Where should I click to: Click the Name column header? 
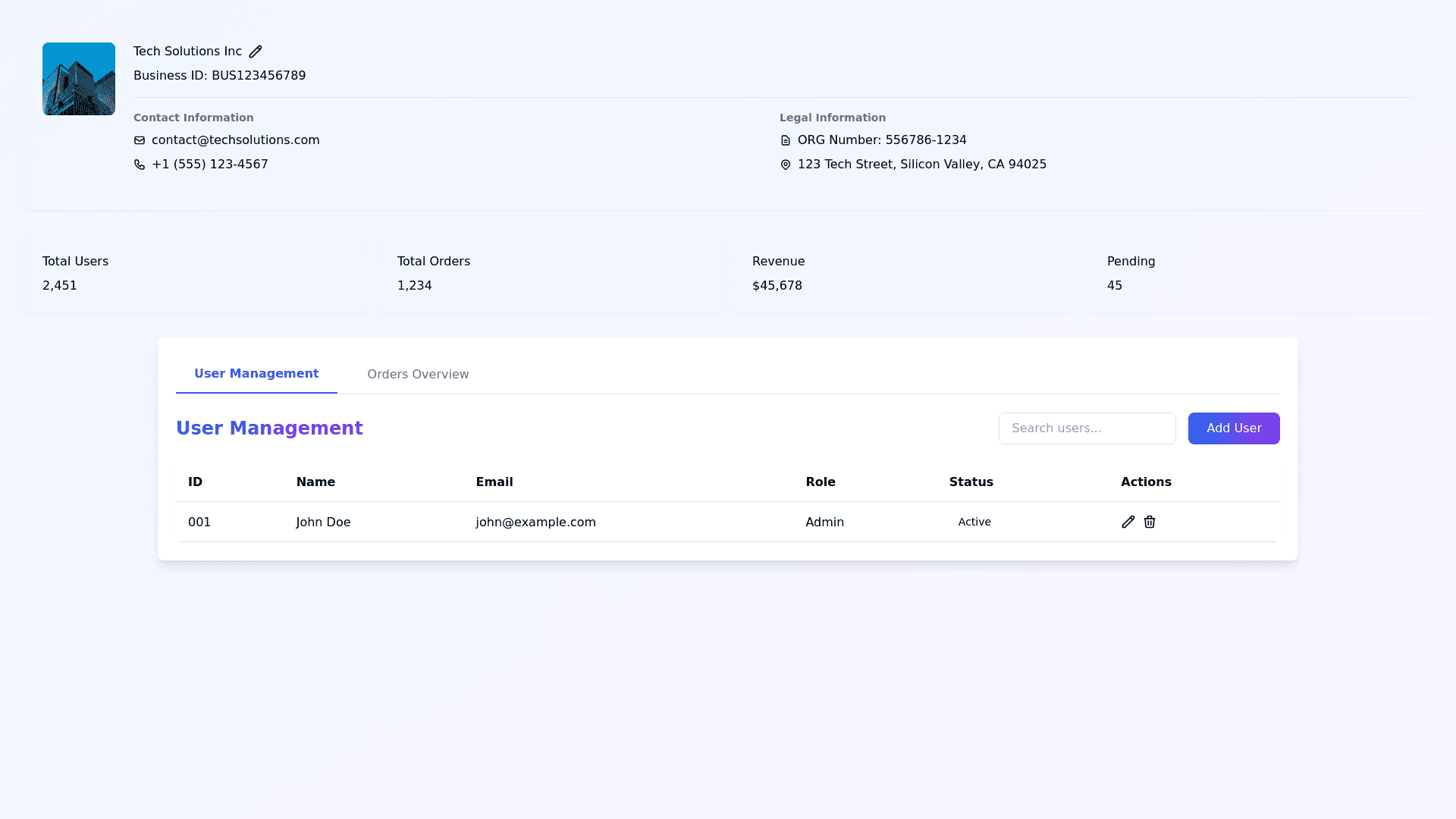pos(315,482)
